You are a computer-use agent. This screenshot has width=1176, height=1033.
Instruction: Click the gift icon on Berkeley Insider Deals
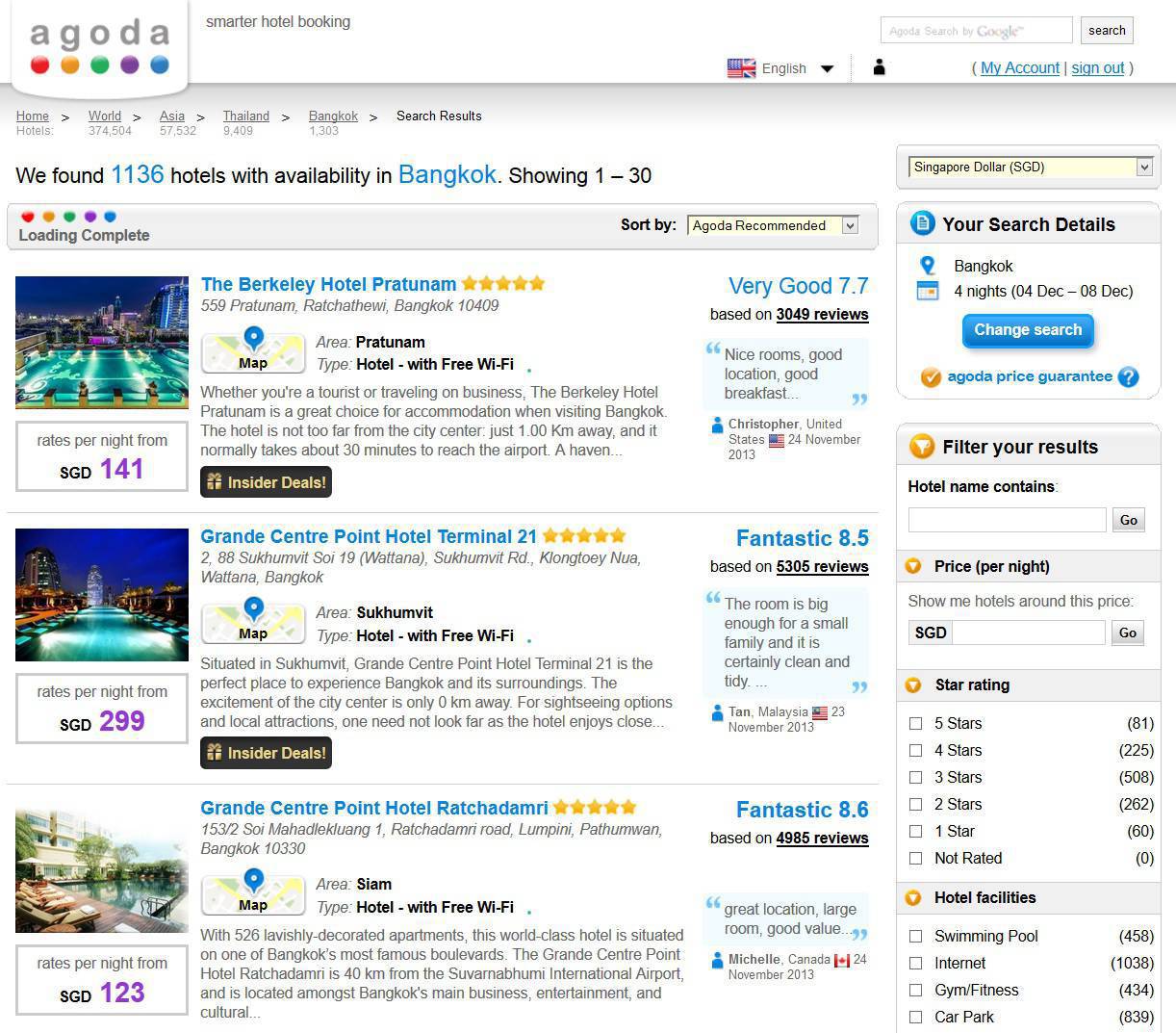pyautogui.click(x=215, y=482)
